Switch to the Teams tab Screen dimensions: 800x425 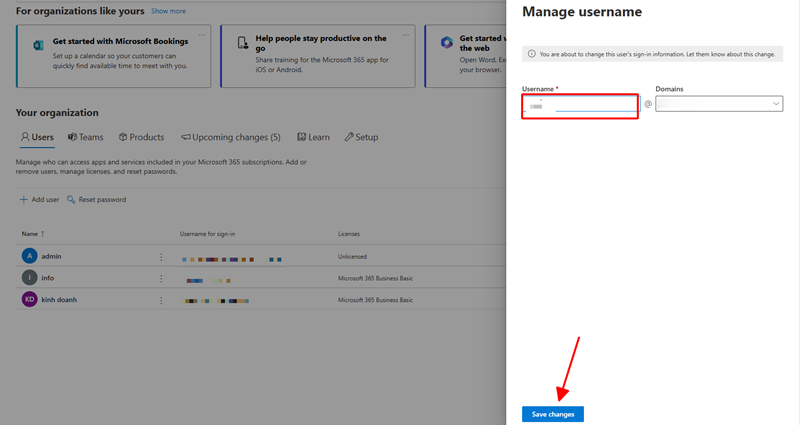[x=85, y=137]
